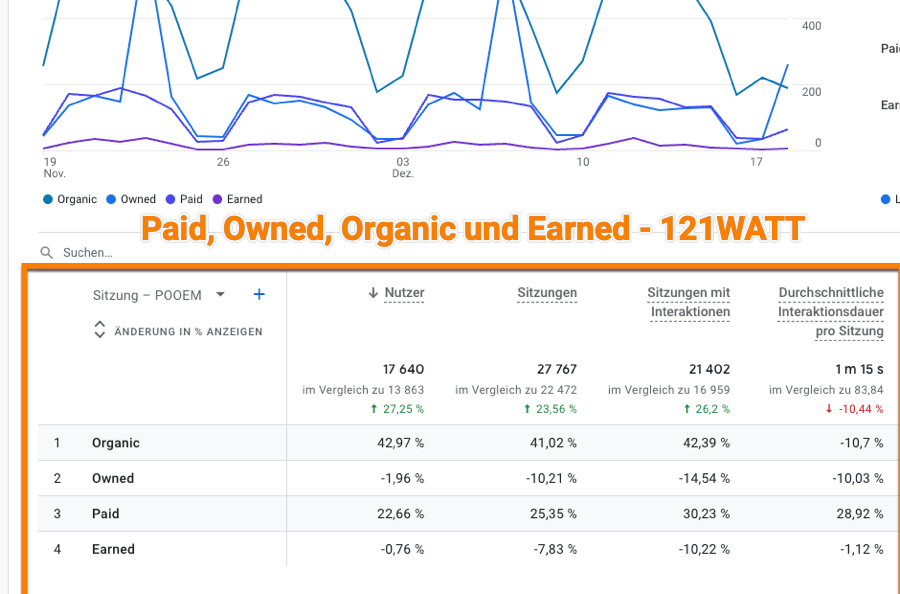Select the Owned table row
Image resolution: width=900 pixels, height=594 pixels.
[113, 478]
